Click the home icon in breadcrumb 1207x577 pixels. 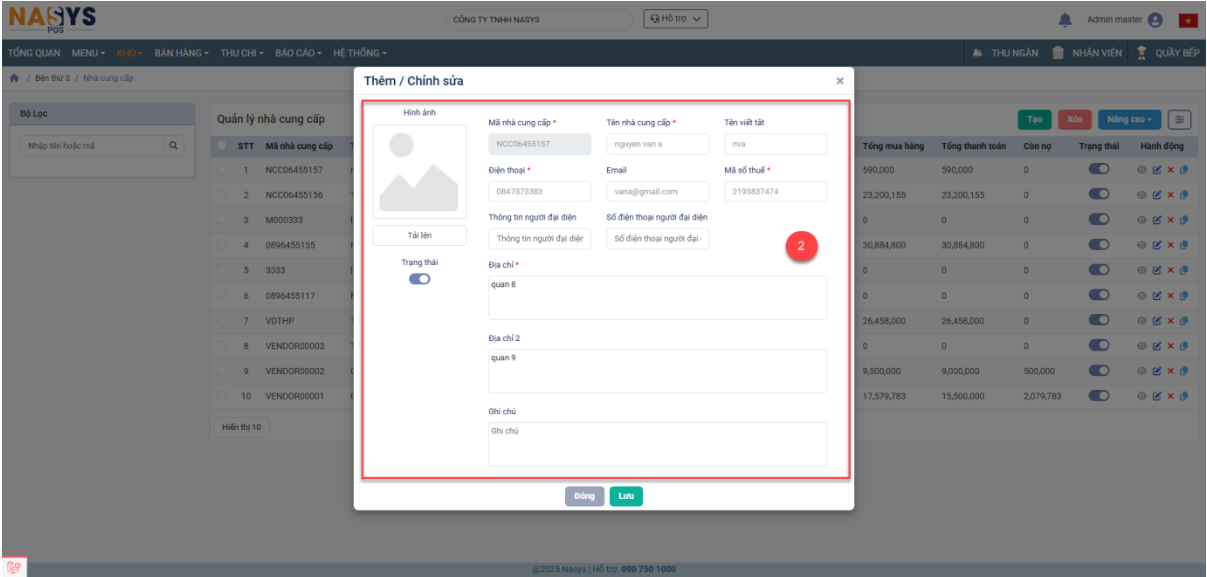click(x=14, y=78)
